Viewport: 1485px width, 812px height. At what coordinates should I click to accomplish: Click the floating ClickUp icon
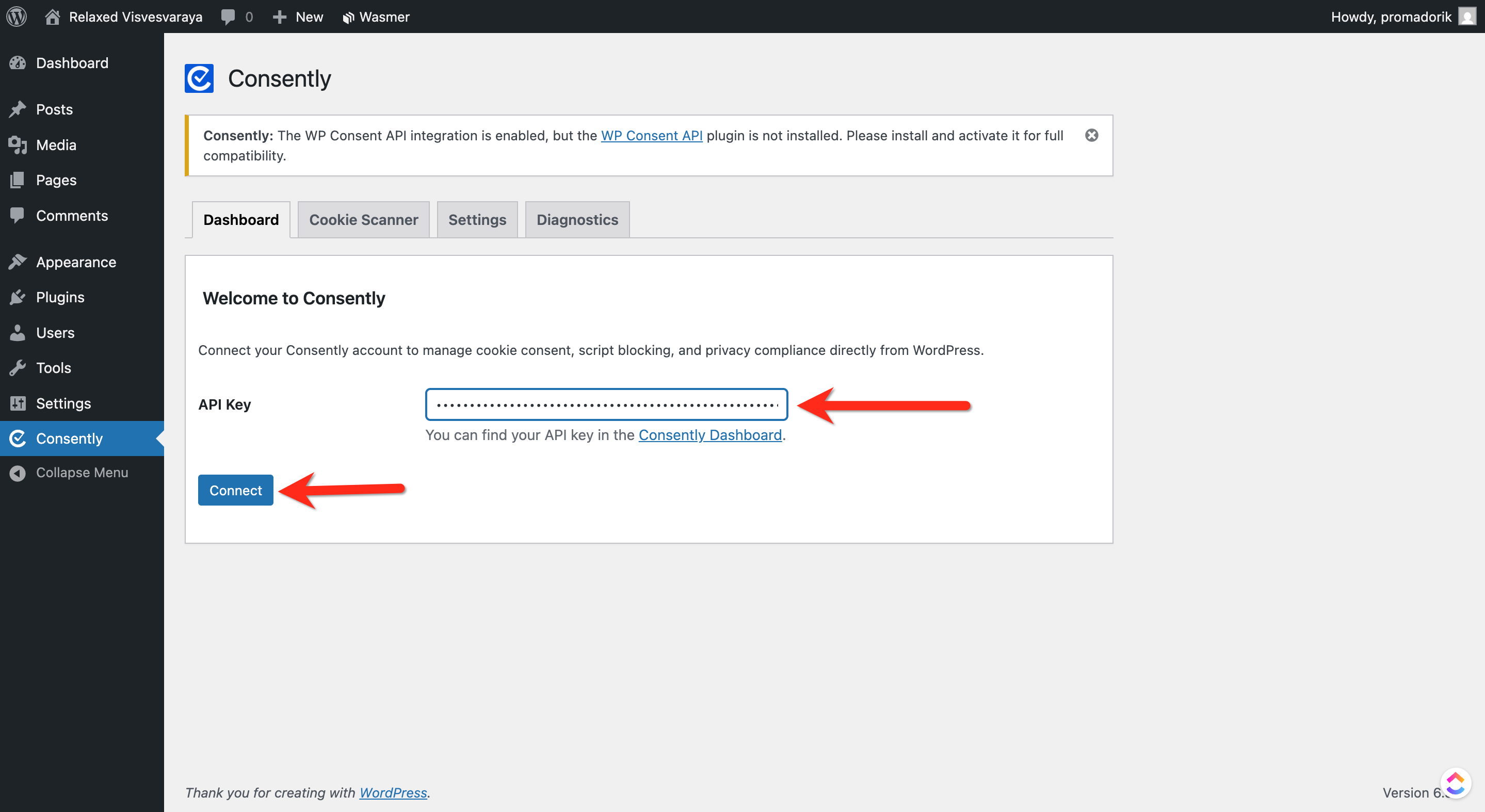1455,783
